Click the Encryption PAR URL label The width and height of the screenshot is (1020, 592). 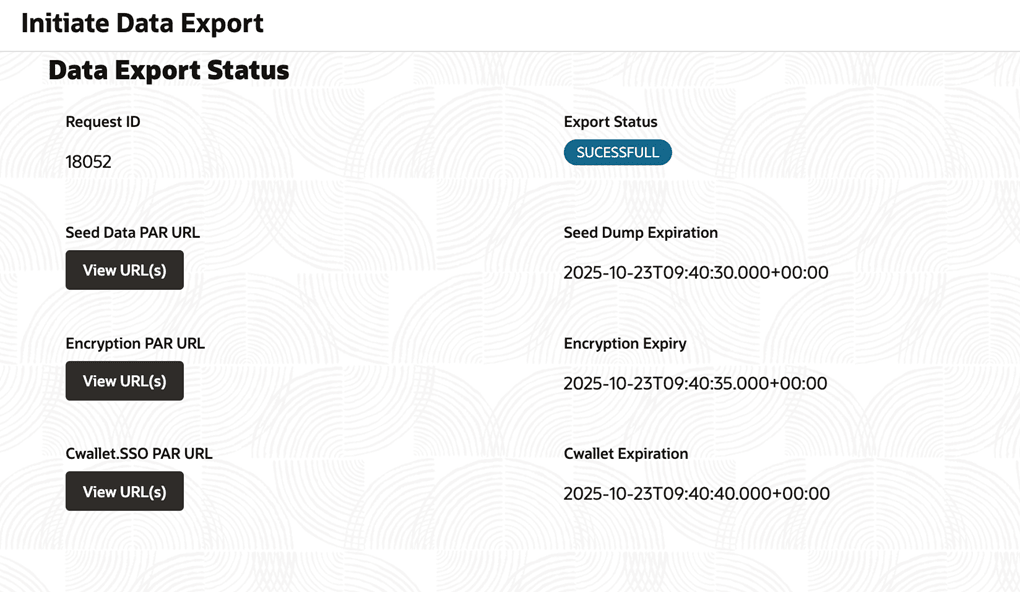135,343
